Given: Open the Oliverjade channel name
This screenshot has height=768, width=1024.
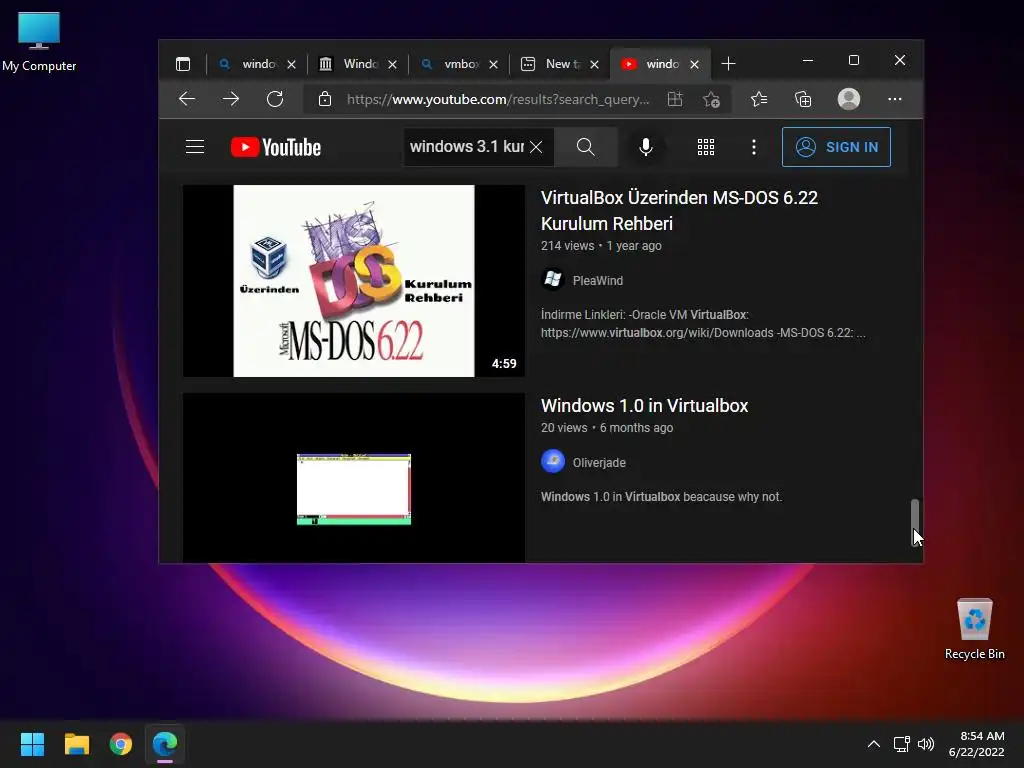Looking at the screenshot, I should (599, 463).
